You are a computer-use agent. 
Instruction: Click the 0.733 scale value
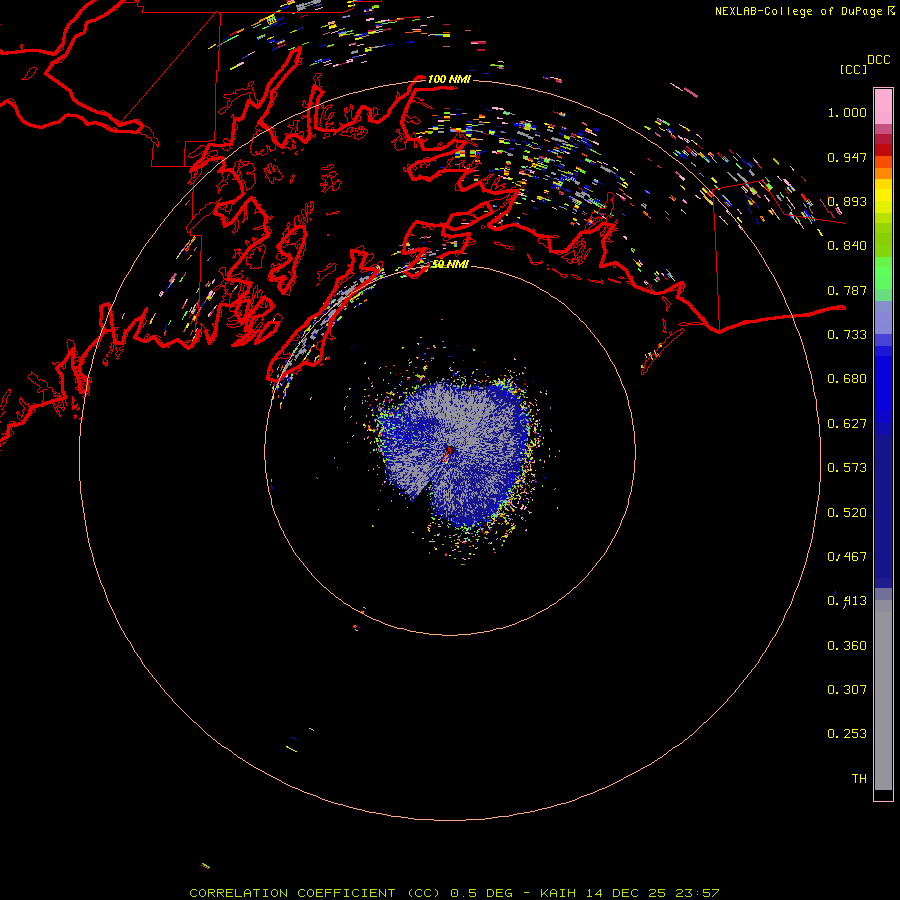coord(847,335)
